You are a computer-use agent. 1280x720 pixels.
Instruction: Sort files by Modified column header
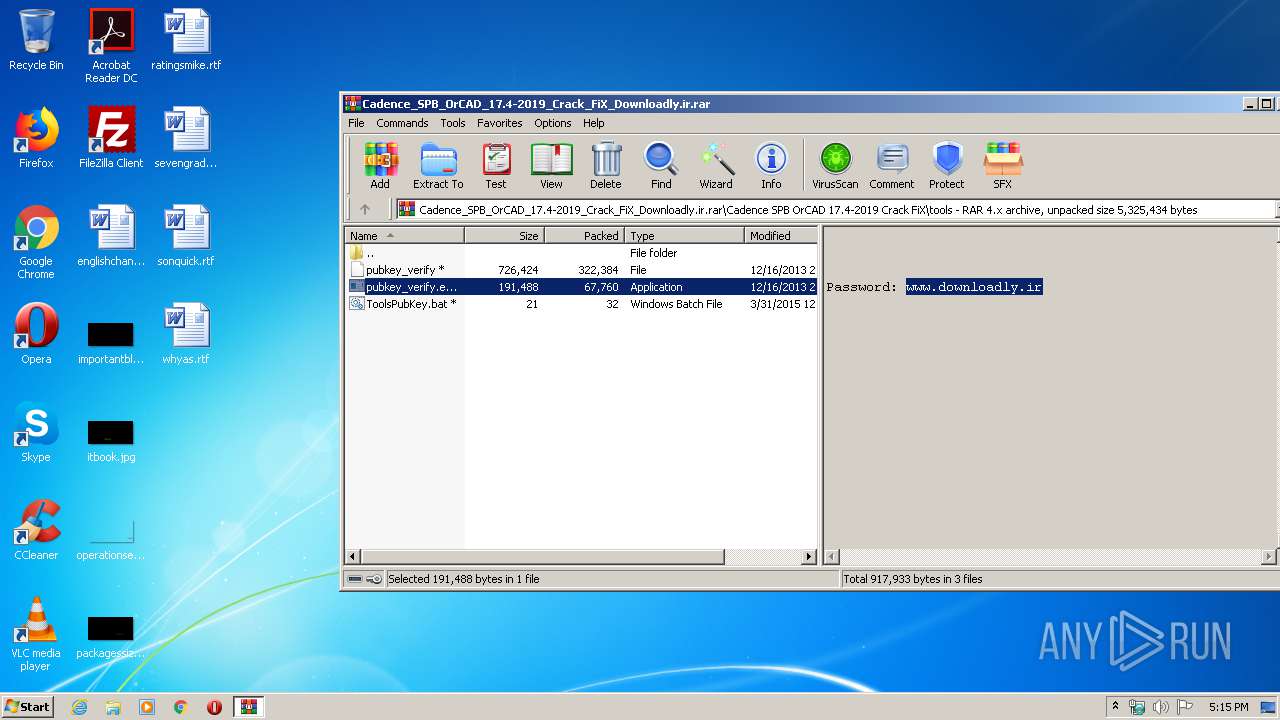(781, 236)
